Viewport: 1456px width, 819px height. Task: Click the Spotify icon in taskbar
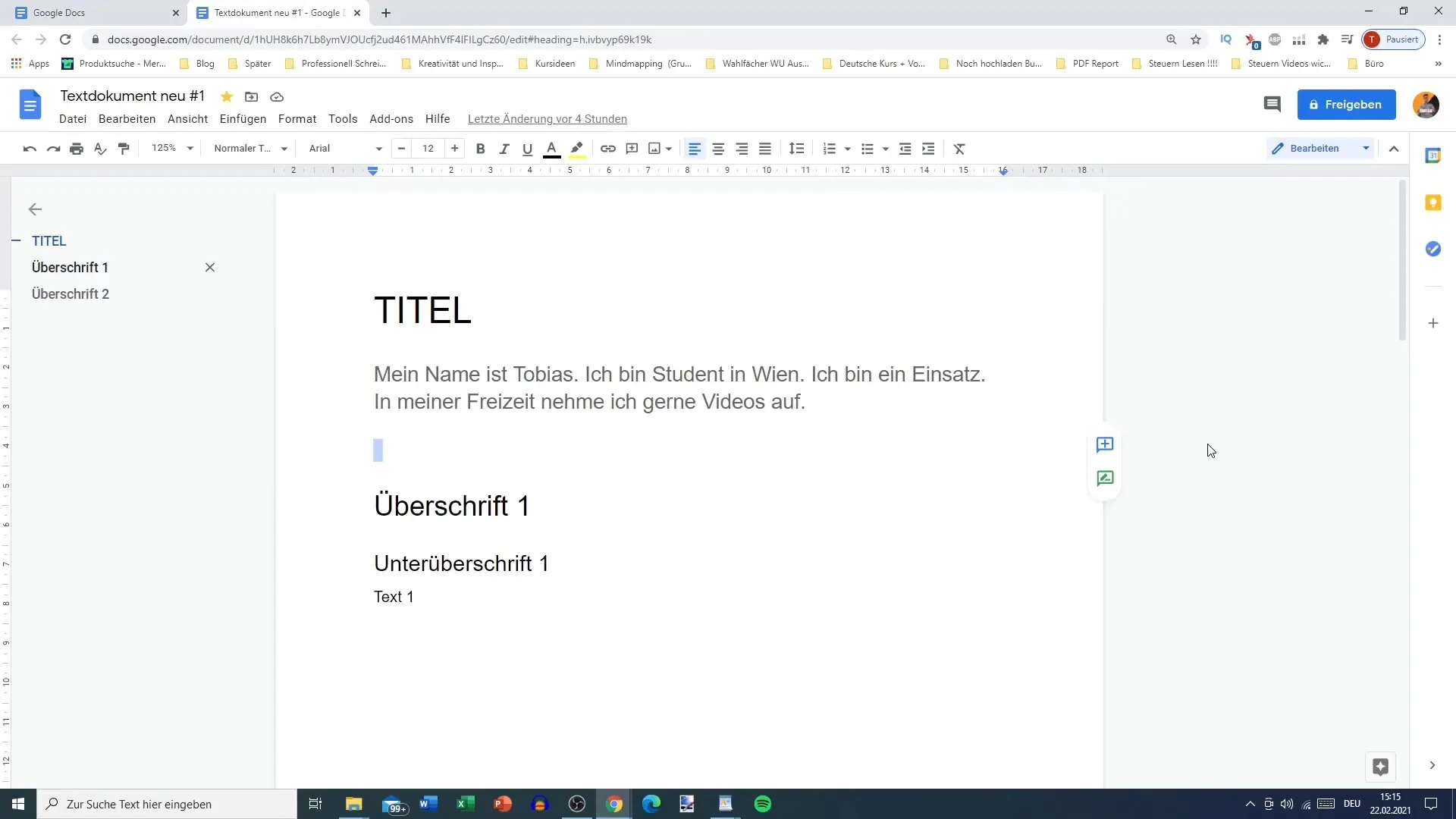(762, 803)
